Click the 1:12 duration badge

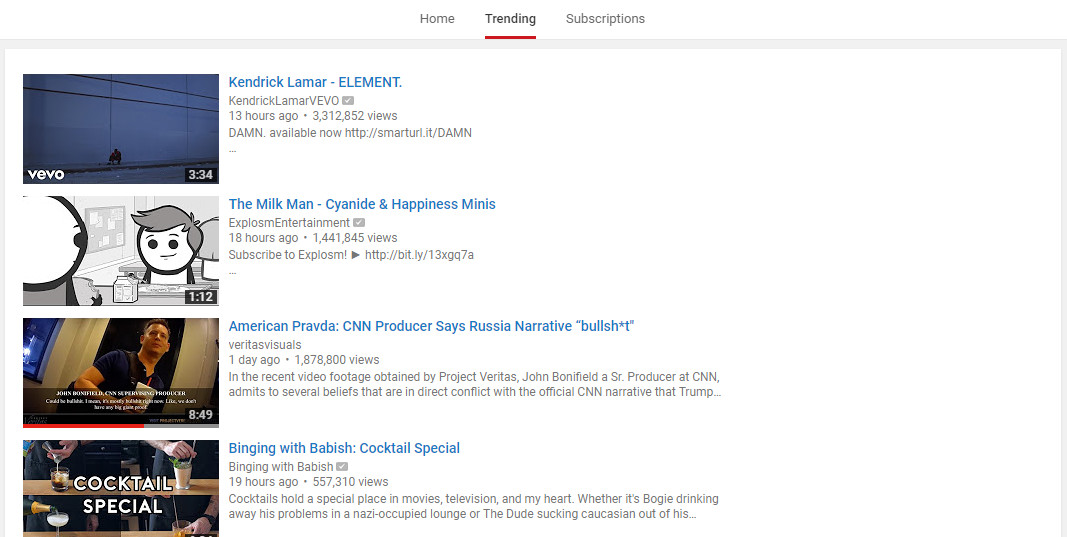pyautogui.click(x=201, y=297)
